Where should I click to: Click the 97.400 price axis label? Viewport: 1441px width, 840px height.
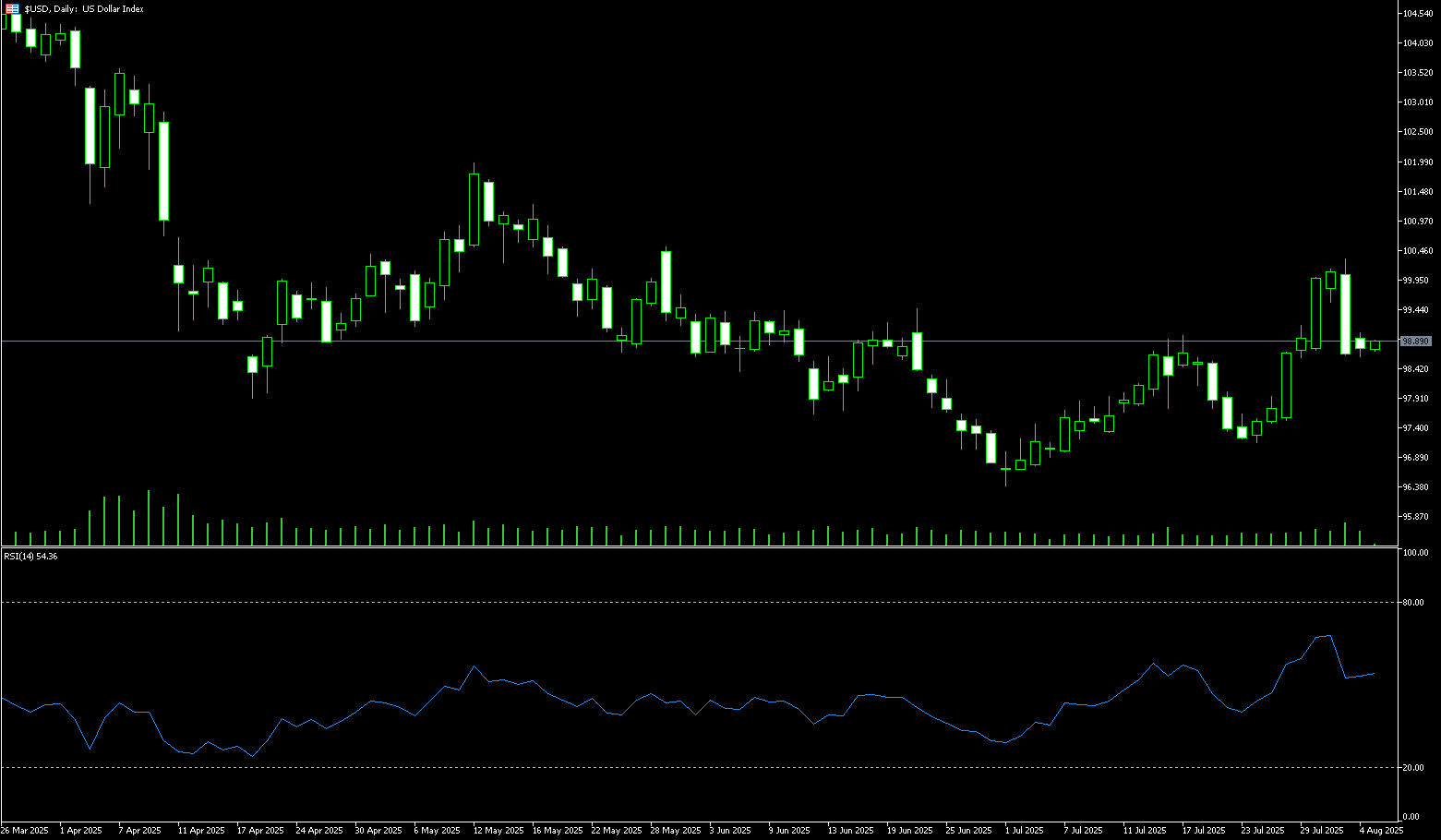1415,427
